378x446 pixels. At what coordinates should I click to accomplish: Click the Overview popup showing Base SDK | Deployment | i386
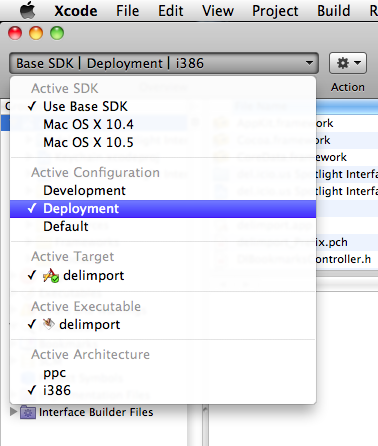pyautogui.click(x=164, y=63)
